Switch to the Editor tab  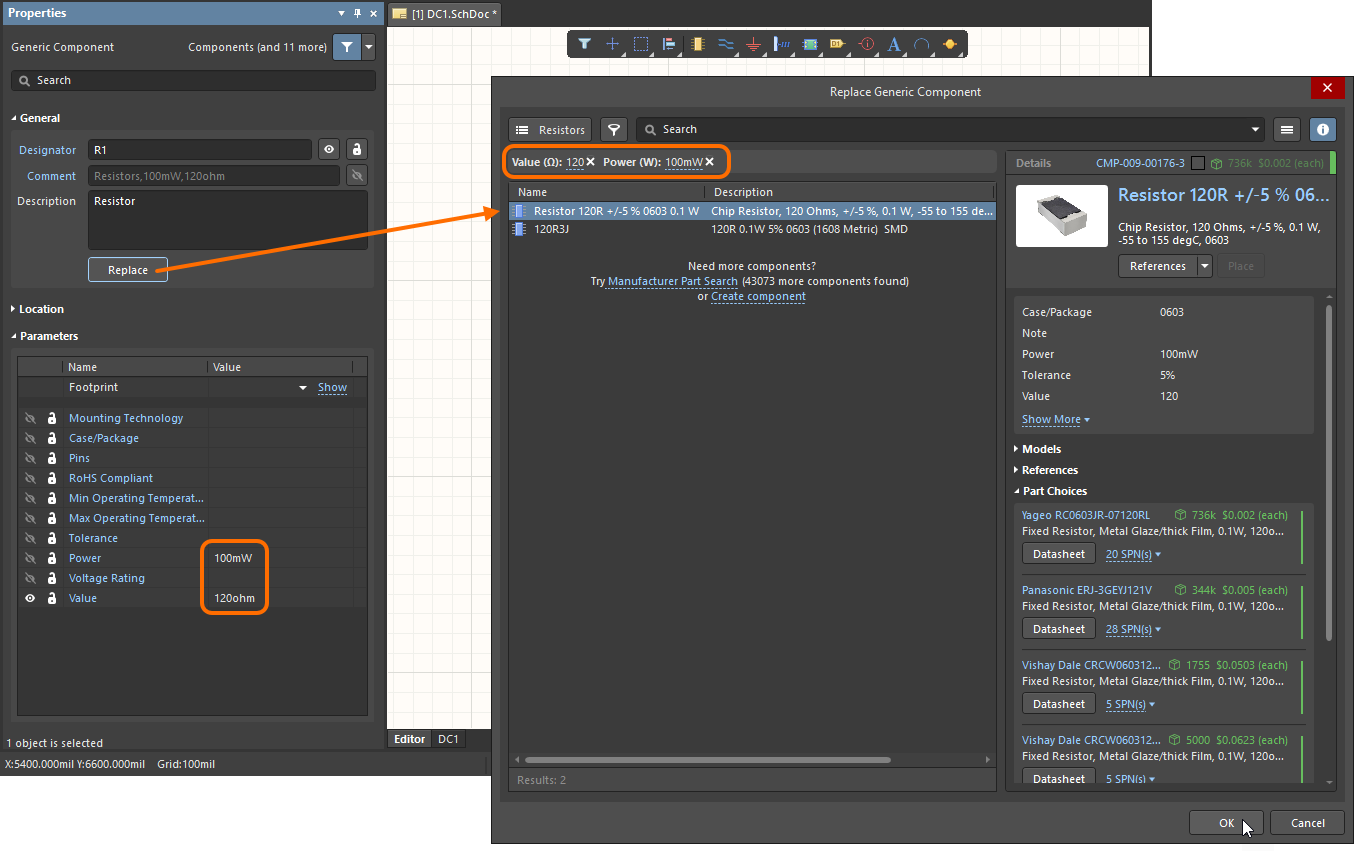(409, 739)
